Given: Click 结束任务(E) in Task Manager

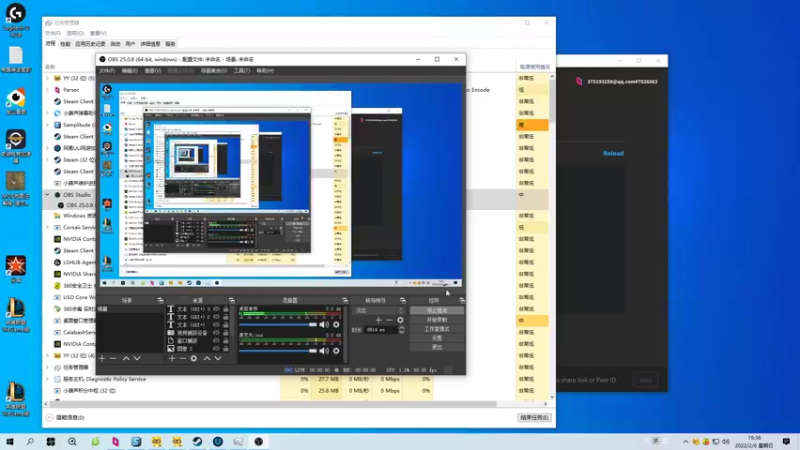Looking at the screenshot, I should pos(534,417).
